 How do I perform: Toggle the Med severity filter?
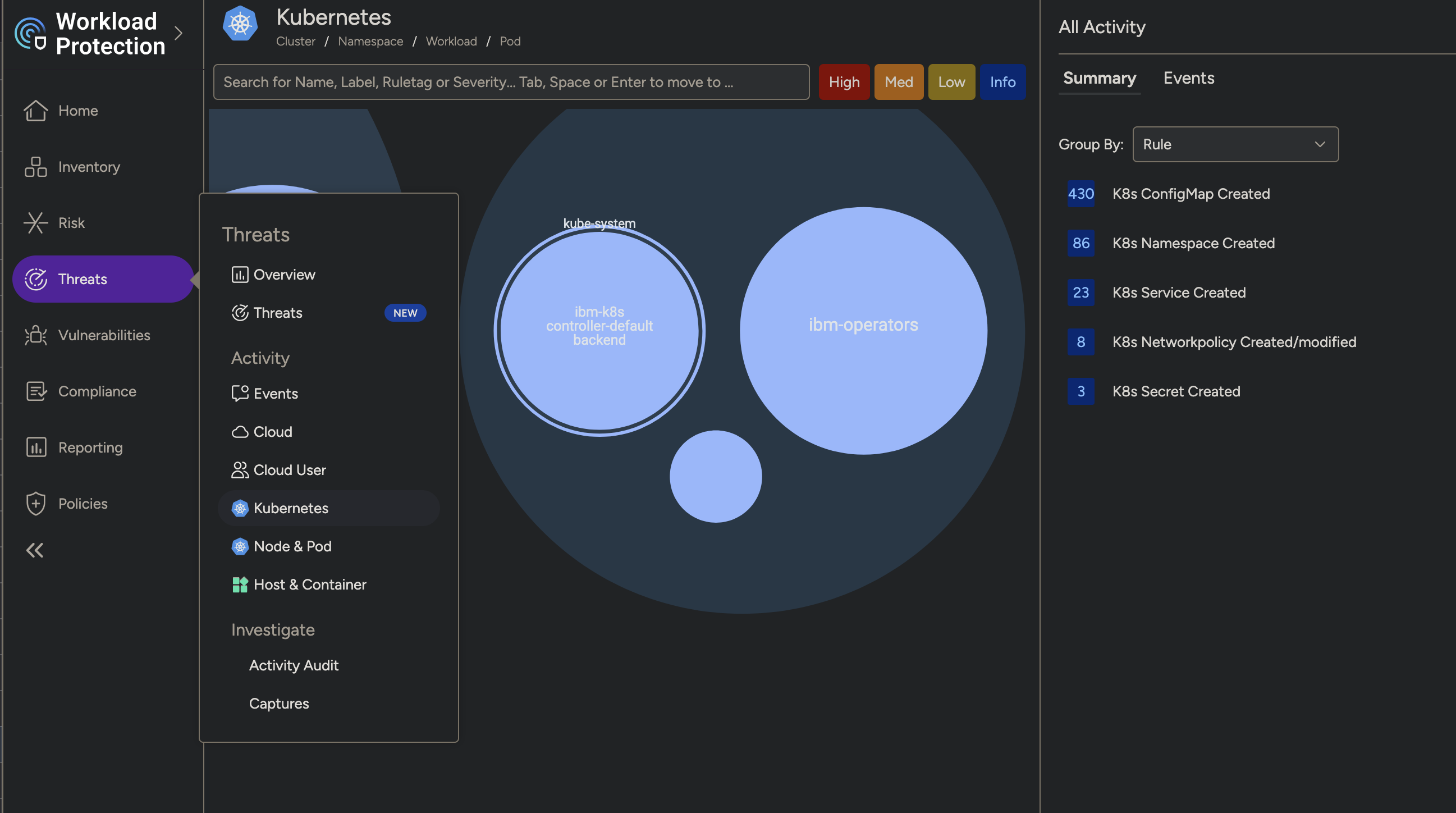pyautogui.click(x=898, y=82)
